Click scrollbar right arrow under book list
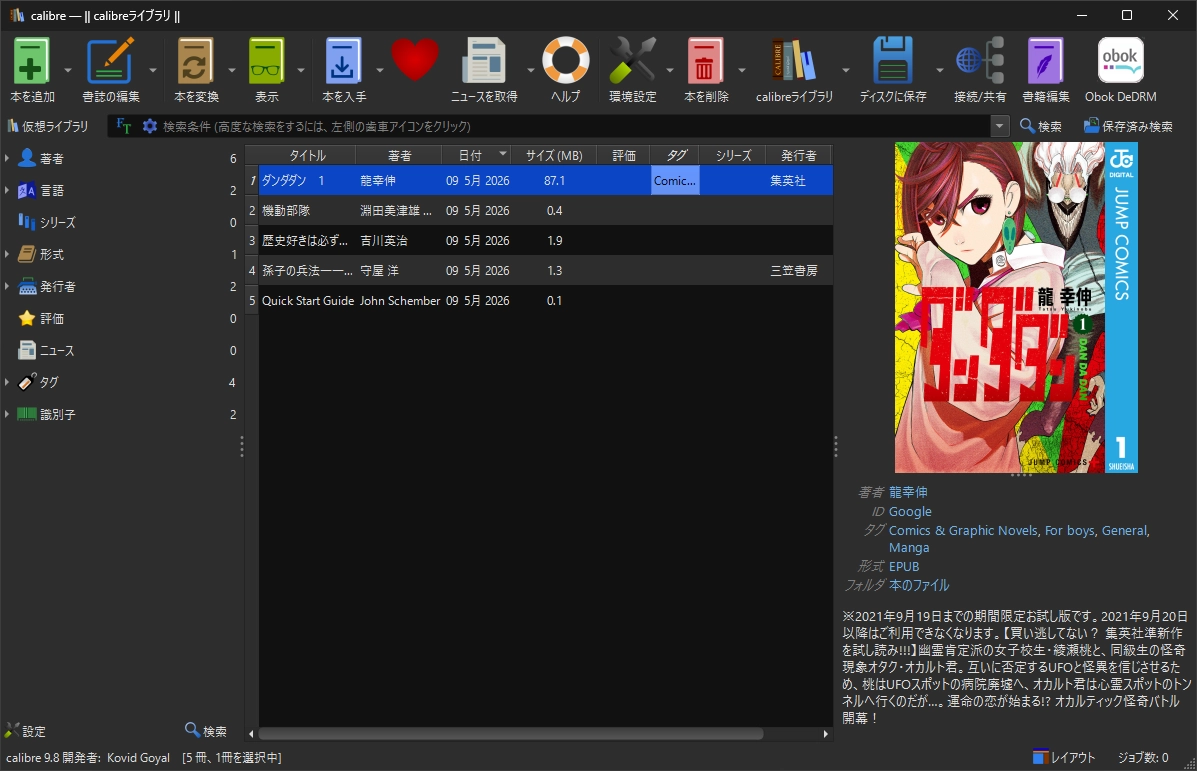Screen dimensions: 1197x771 tap(825, 734)
